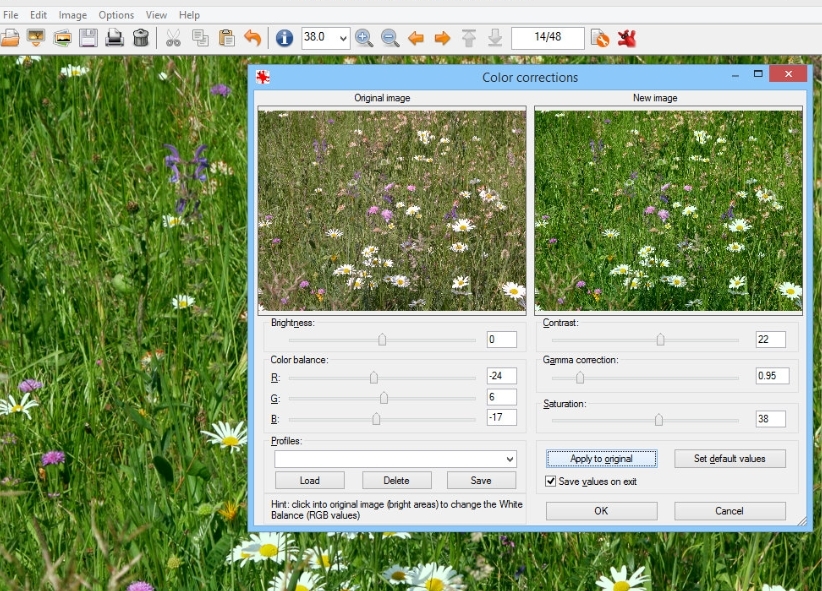The image size is (822, 591).
Task: Open the Image menu
Action: pyautogui.click(x=73, y=15)
